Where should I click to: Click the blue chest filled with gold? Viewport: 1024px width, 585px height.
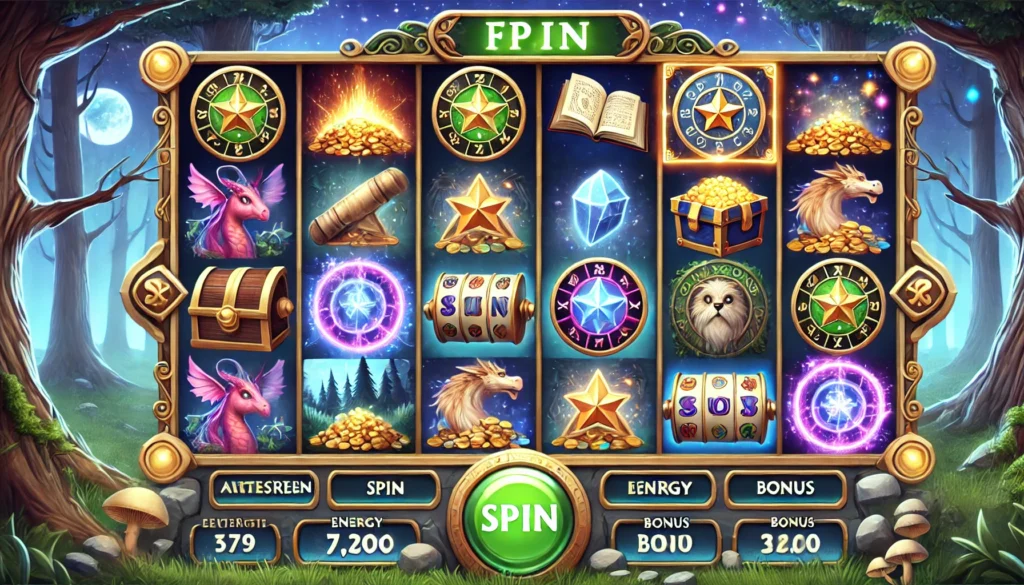click(718, 214)
